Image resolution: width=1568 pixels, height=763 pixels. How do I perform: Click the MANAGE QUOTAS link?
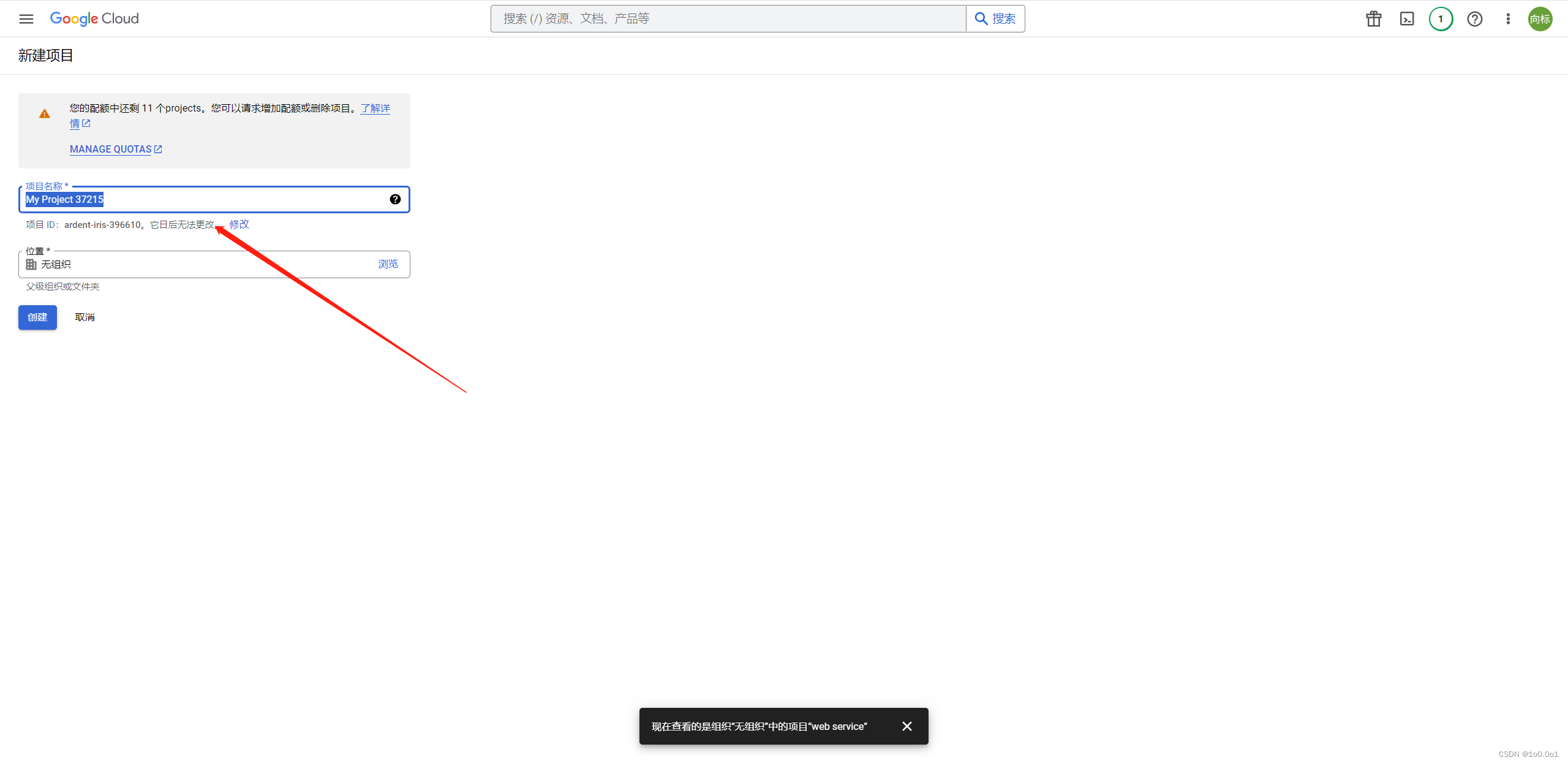[116, 149]
